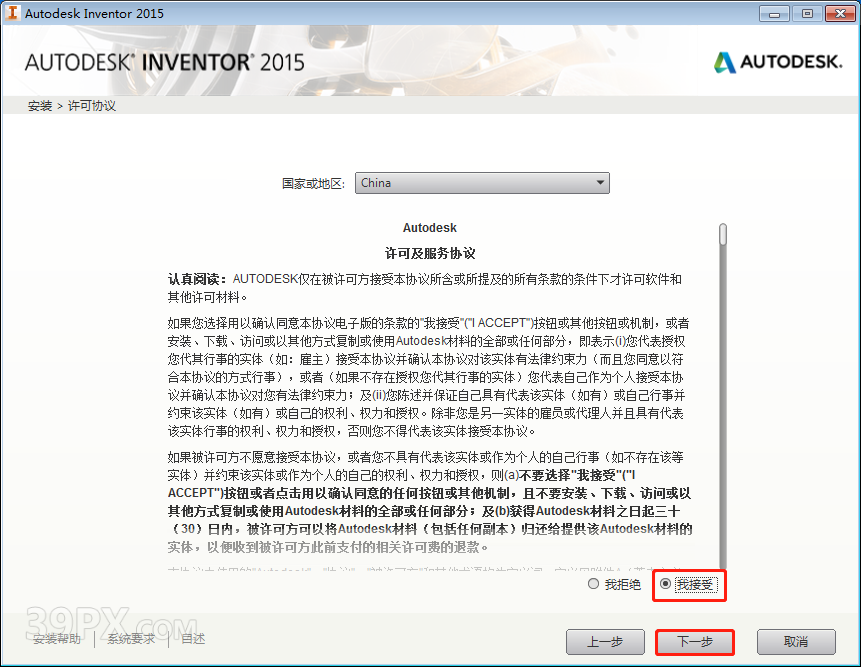Open the 安装帮助 link

tap(56, 638)
